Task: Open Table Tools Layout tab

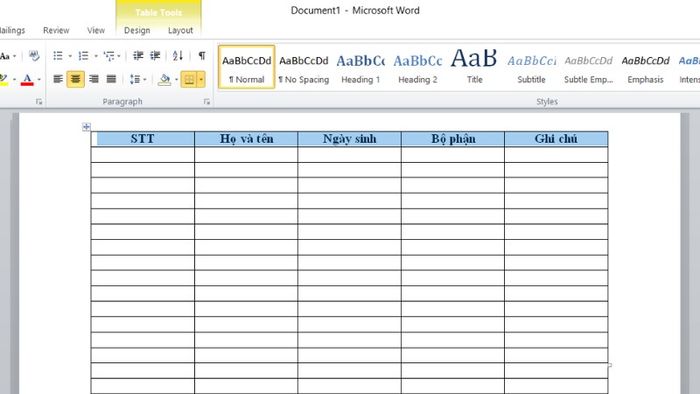Action: coord(180,30)
